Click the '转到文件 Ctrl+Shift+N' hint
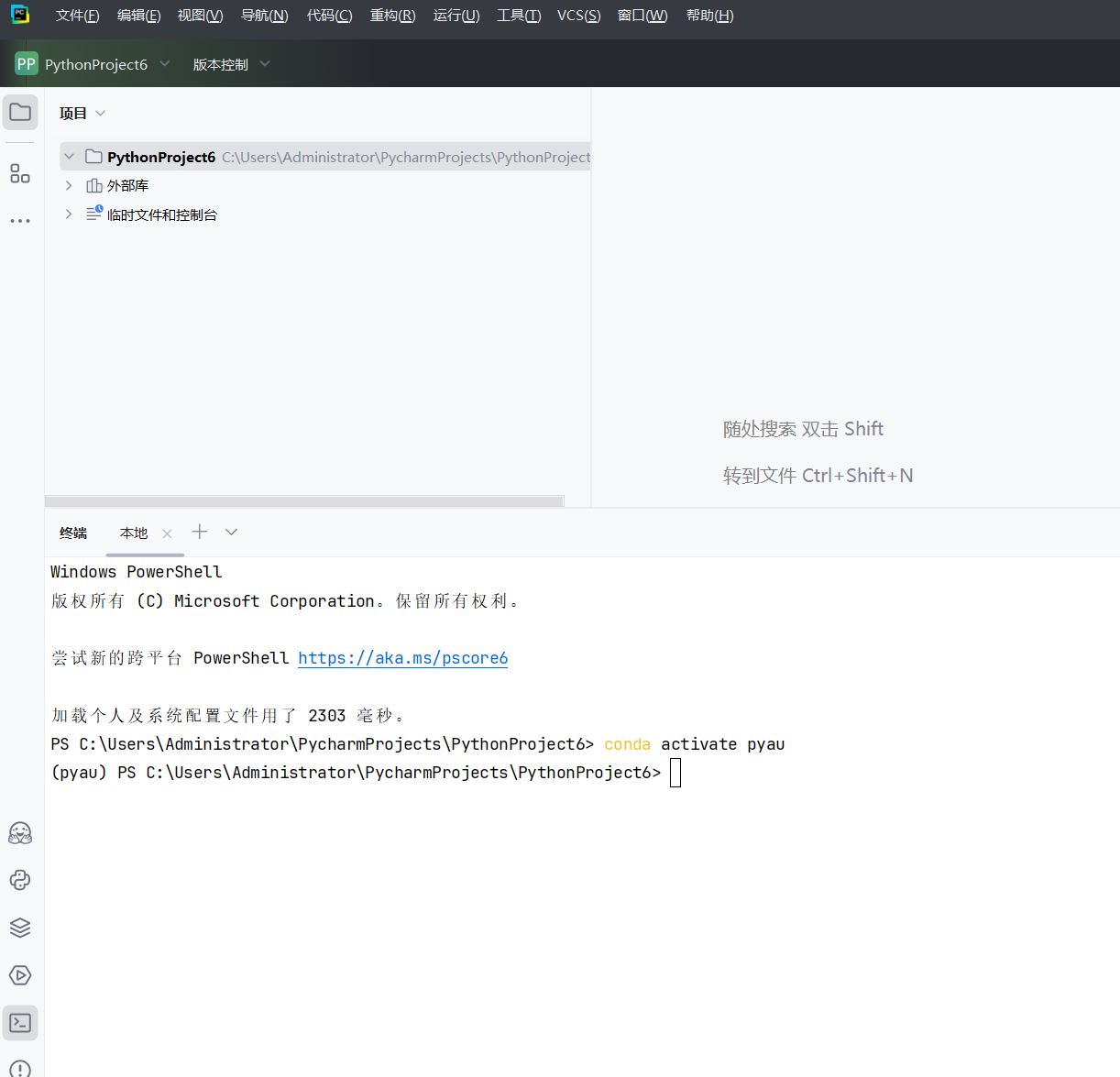The width and height of the screenshot is (1120, 1077). point(818,476)
